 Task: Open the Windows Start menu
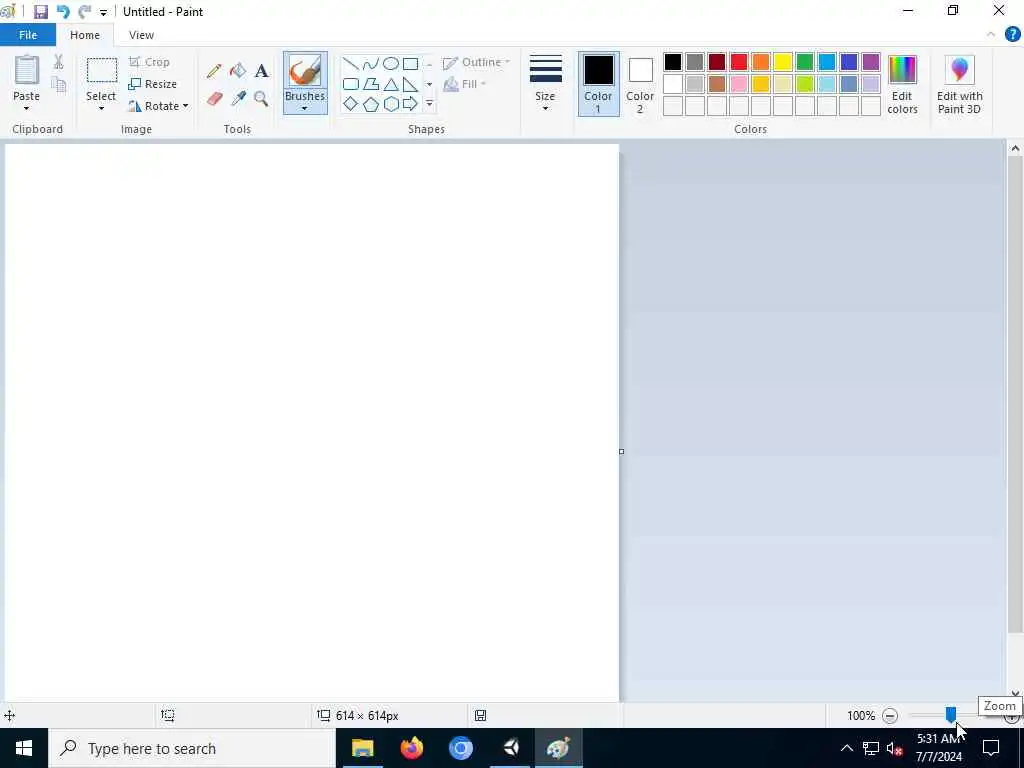click(x=24, y=748)
